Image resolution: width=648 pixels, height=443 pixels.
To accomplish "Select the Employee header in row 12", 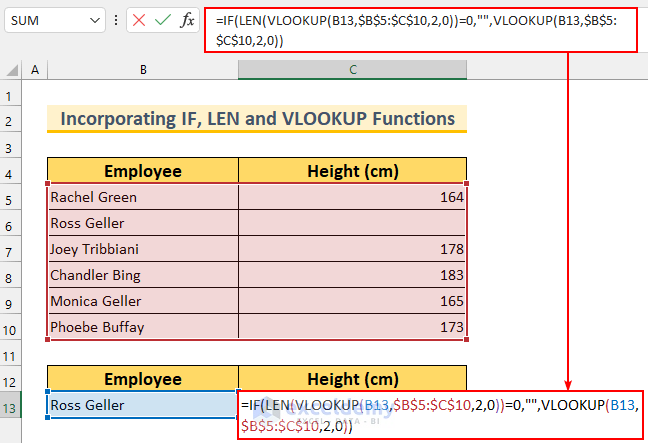I will (x=143, y=379).
